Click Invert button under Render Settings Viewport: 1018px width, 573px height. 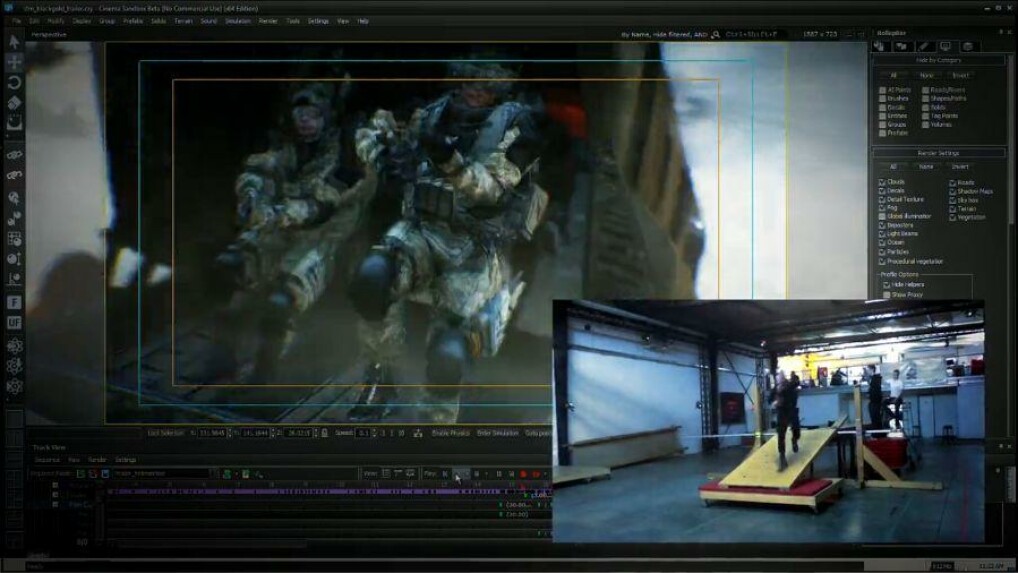959,167
